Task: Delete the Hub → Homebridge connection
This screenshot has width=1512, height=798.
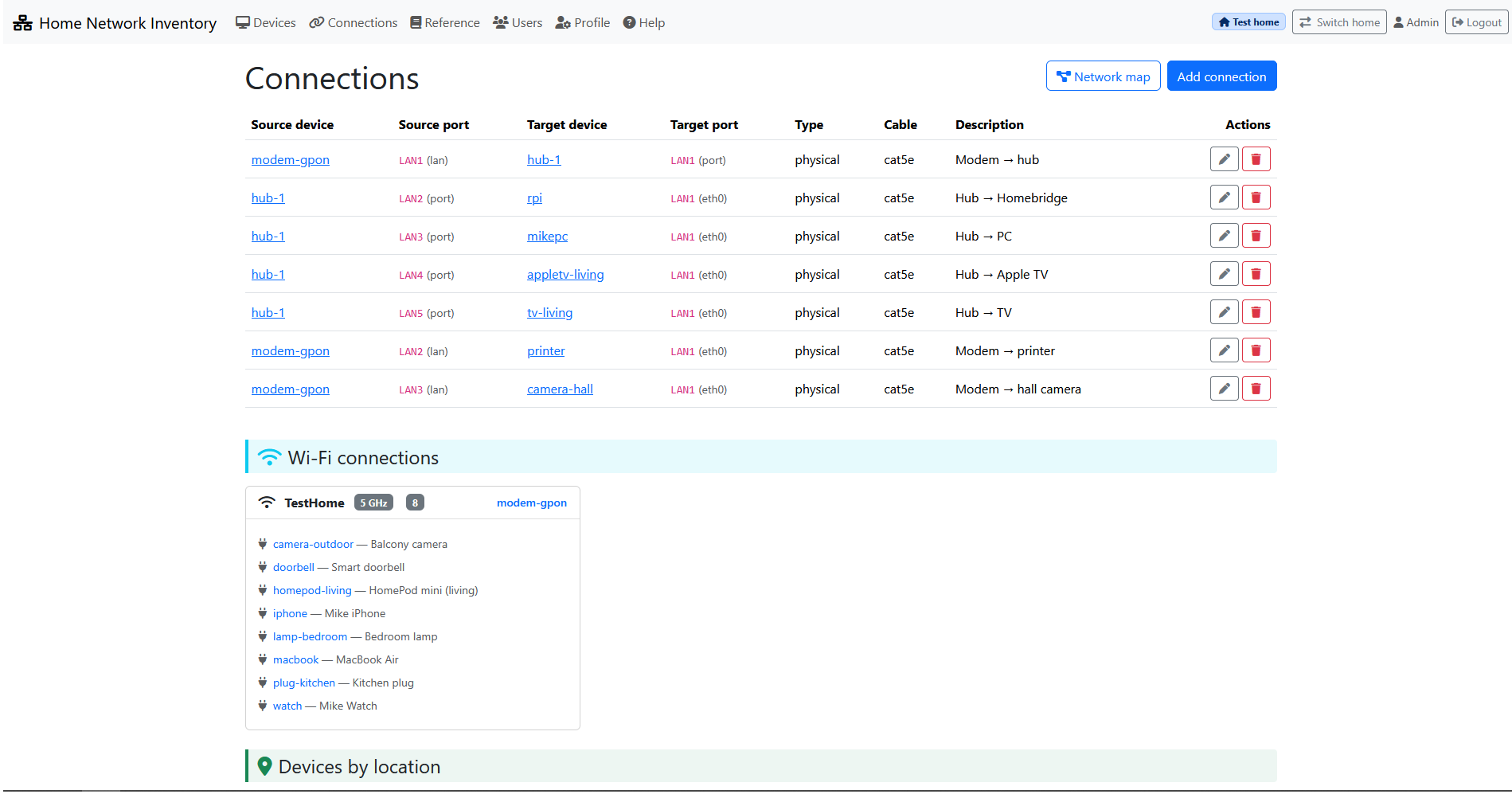Action: pyautogui.click(x=1256, y=198)
